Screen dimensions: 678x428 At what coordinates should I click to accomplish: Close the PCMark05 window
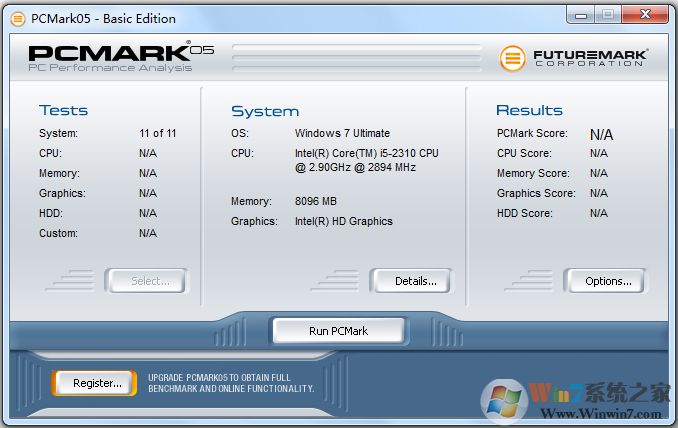(x=645, y=14)
